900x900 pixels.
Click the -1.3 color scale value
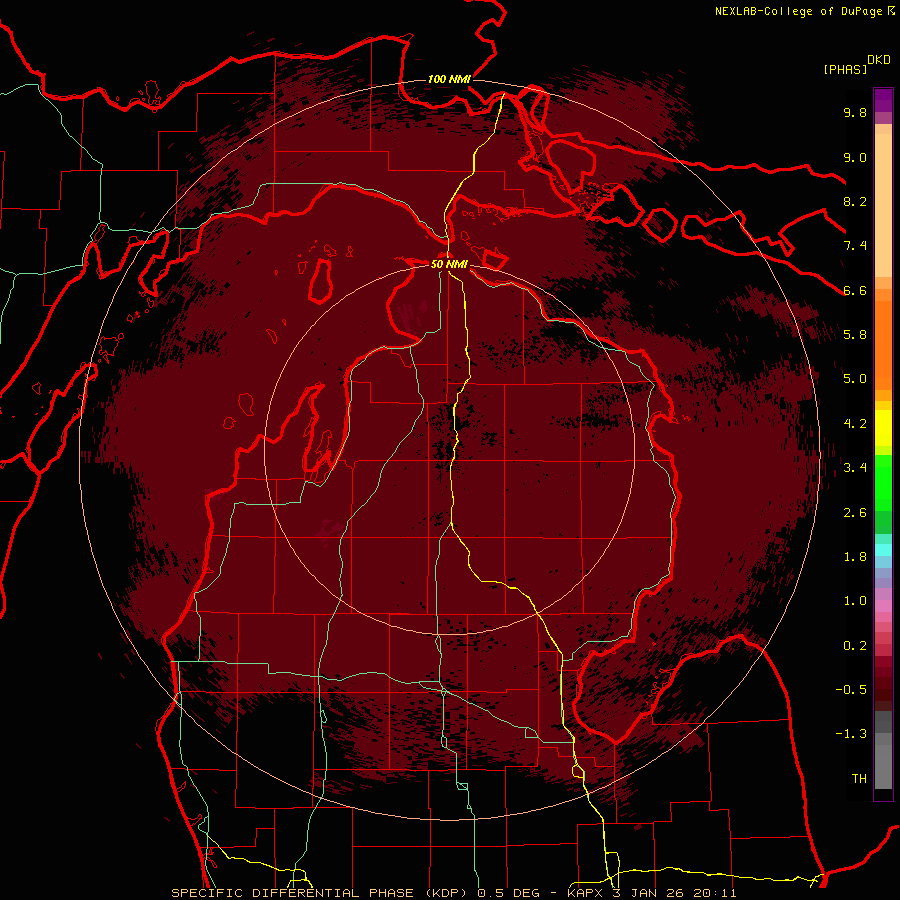point(851,734)
